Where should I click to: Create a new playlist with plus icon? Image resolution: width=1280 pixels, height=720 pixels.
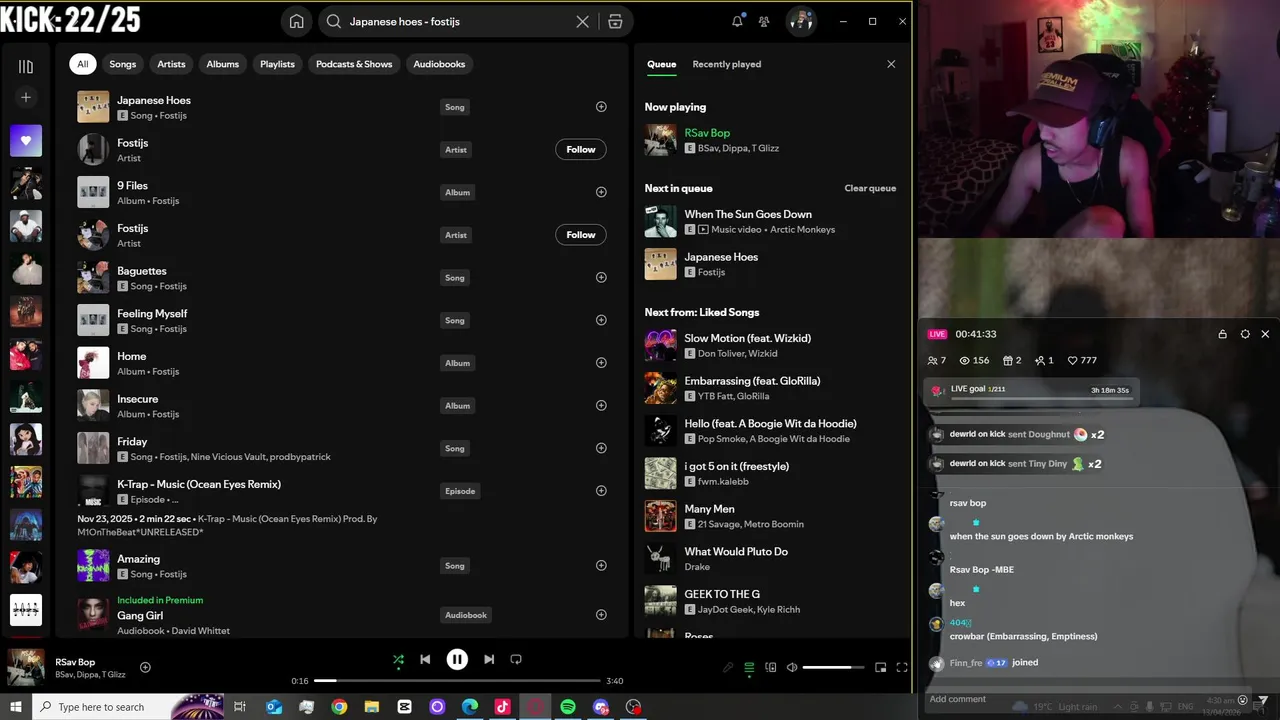[x=26, y=97]
